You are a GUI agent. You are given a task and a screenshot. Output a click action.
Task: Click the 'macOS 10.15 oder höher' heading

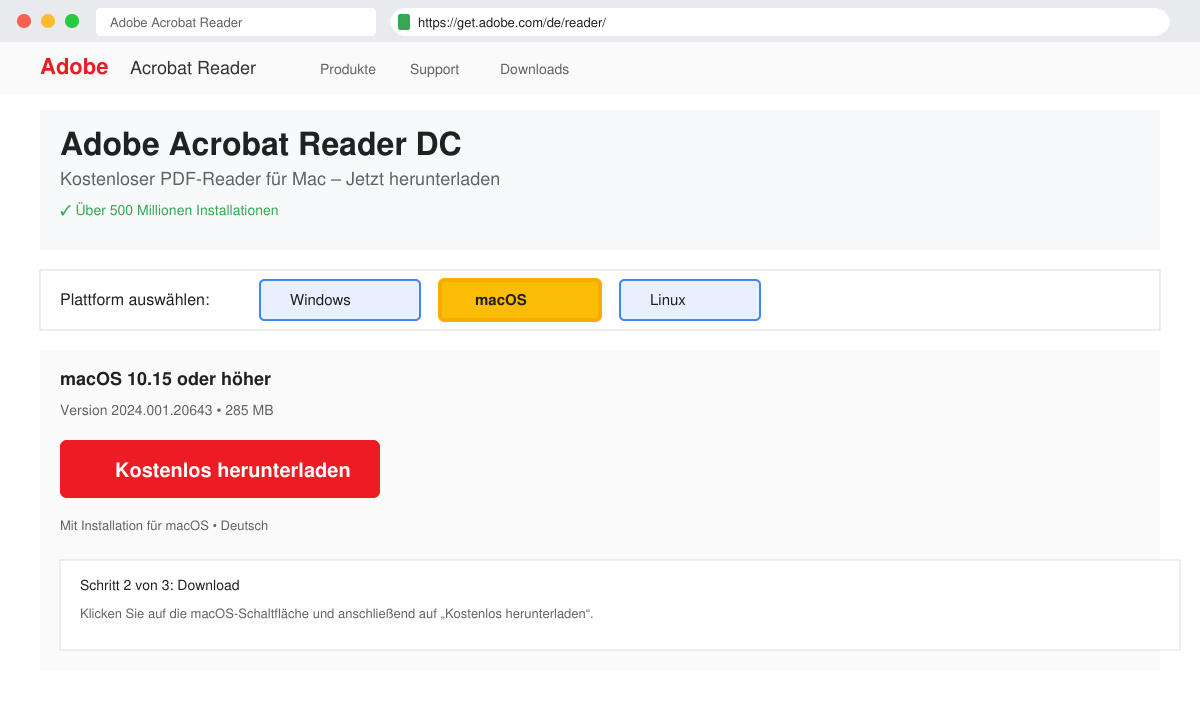165,379
